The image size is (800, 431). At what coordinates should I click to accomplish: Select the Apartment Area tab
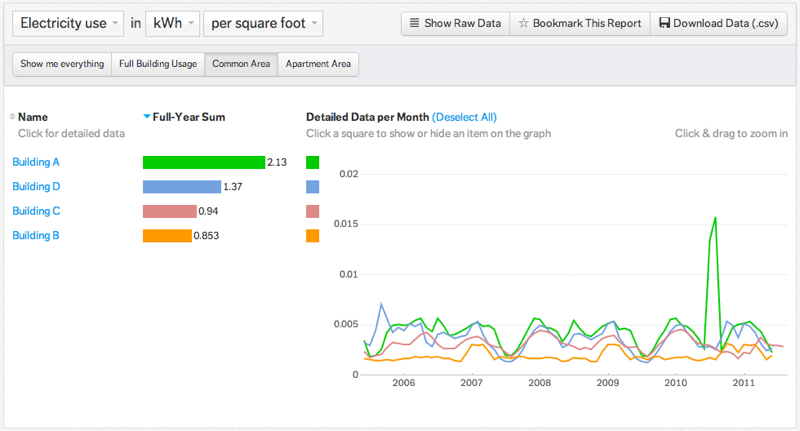pyautogui.click(x=318, y=64)
